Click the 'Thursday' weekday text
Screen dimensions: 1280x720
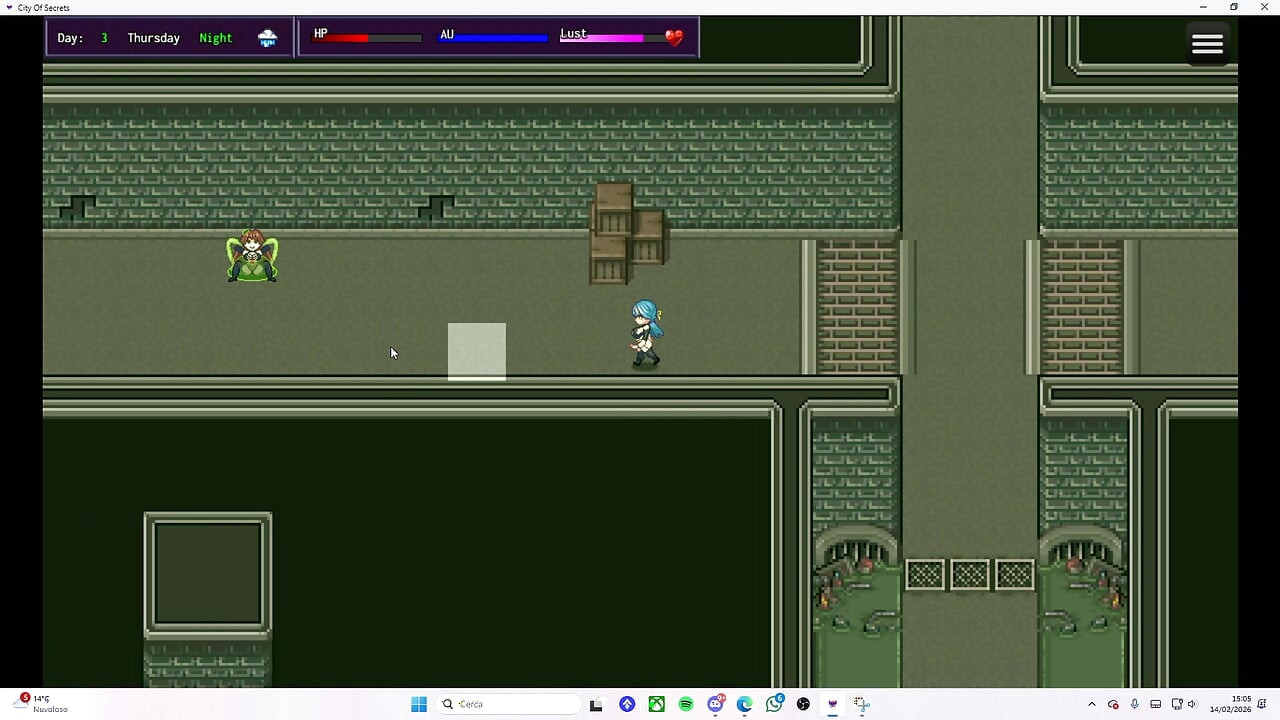(x=153, y=38)
